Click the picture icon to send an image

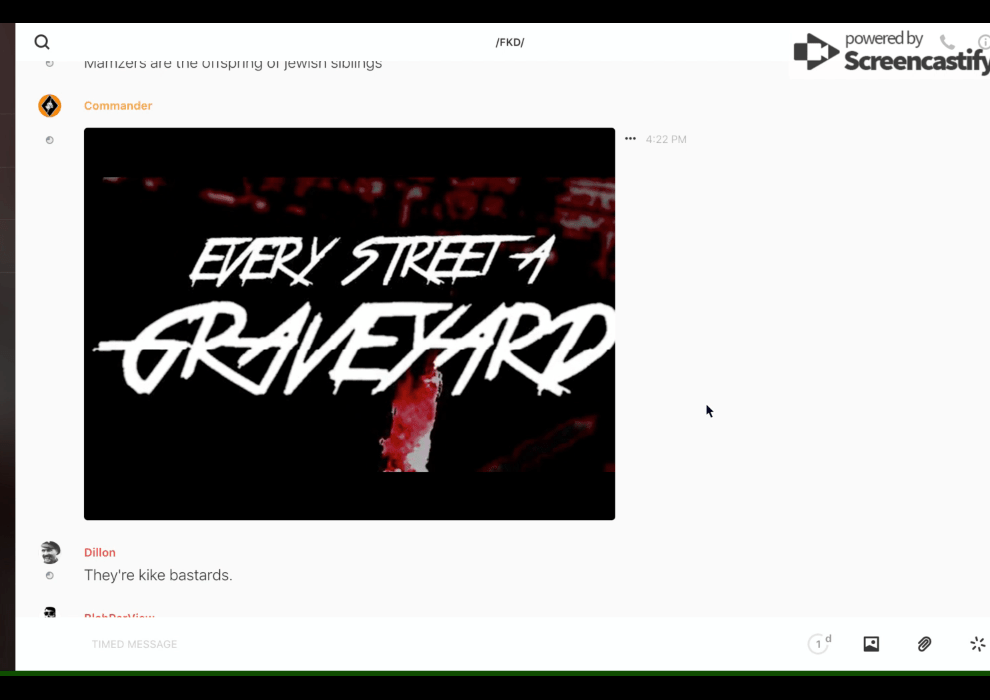[x=871, y=644]
